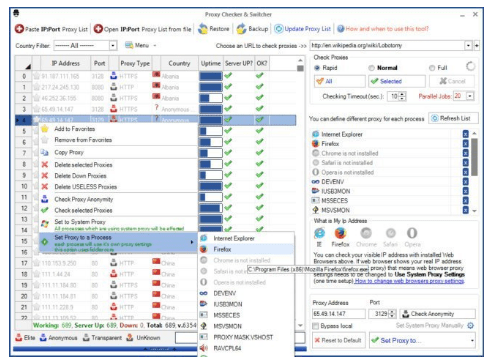Click the add URL plus button
This screenshot has width=491, height=364.
(476, 45)
